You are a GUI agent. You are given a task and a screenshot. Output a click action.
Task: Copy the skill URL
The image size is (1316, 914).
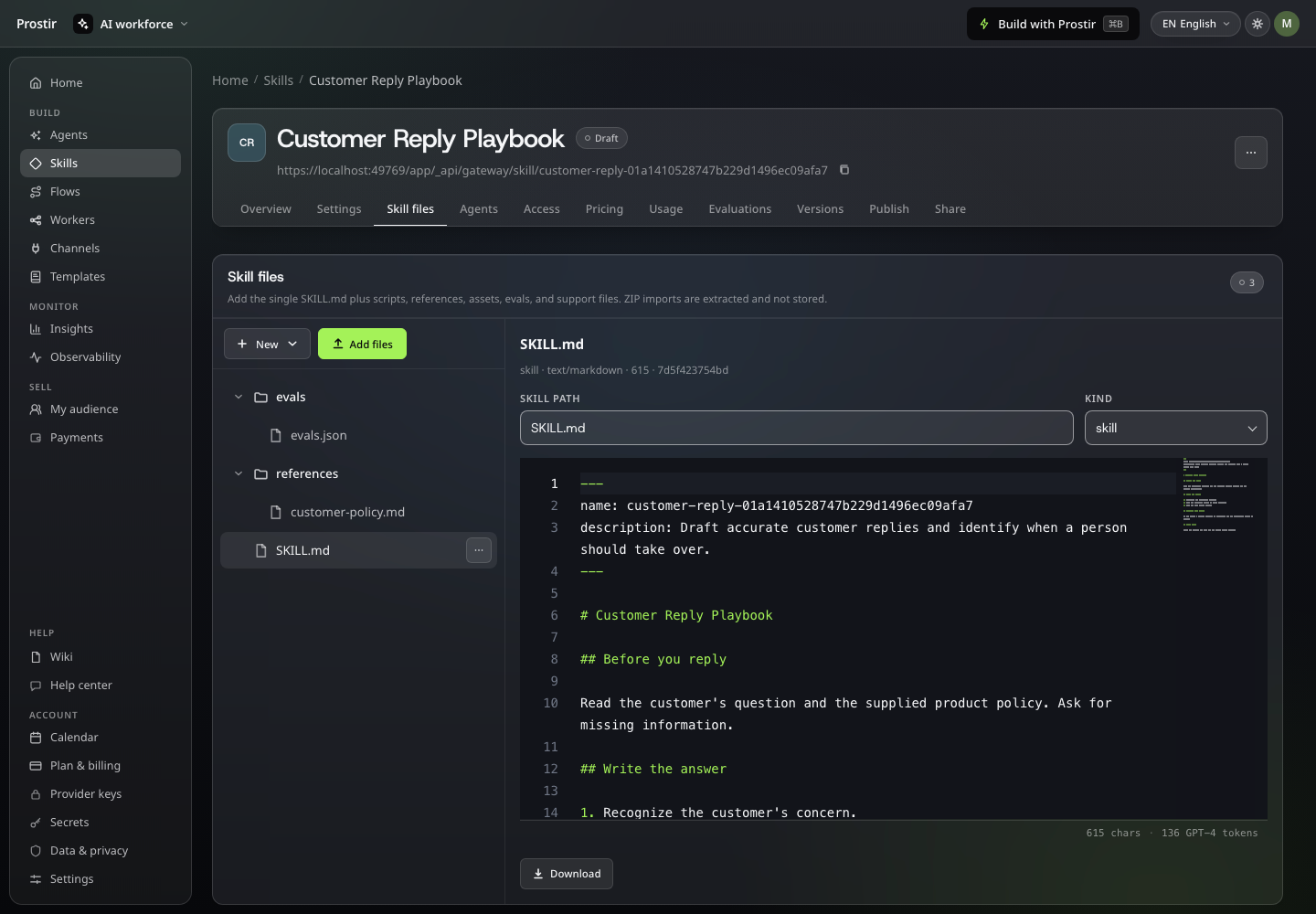point(844,170)
